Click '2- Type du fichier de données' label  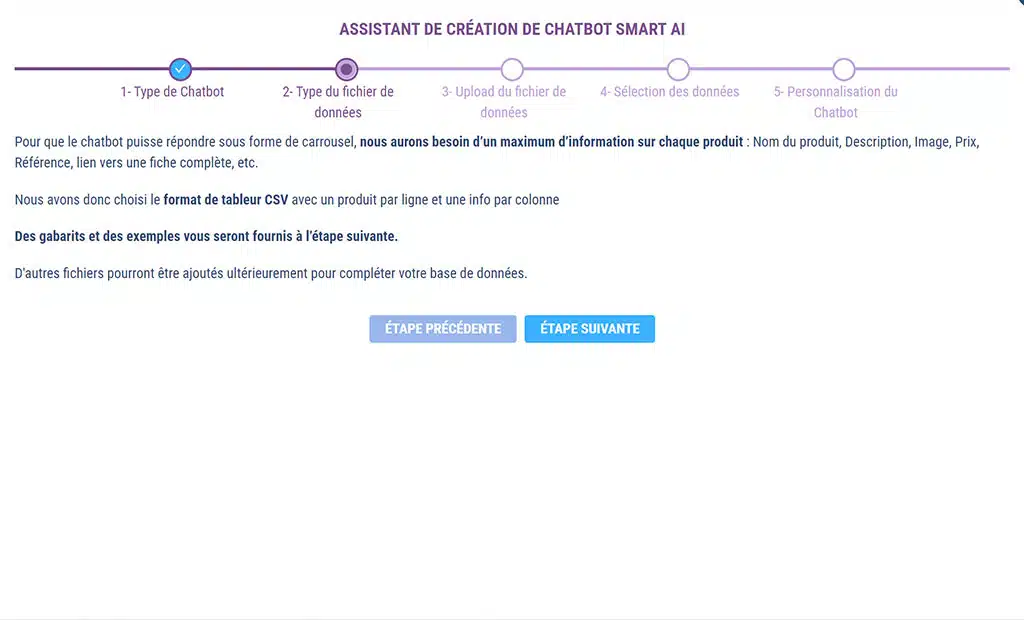pos(338,102)
